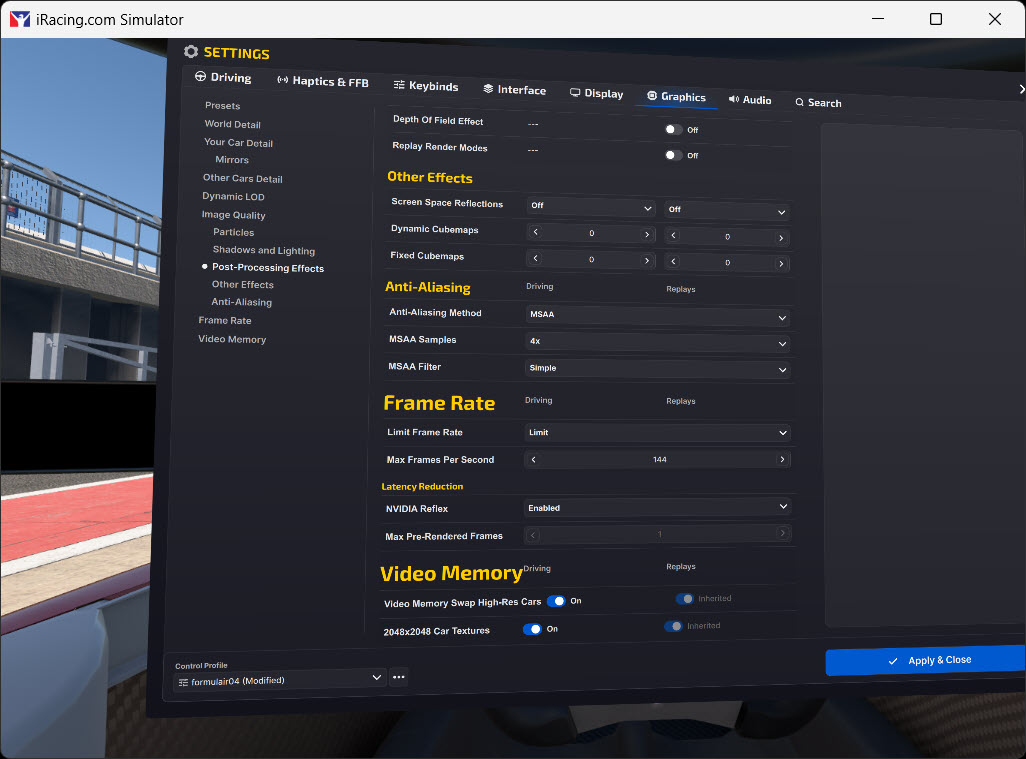The width and height of the screenshot is (1026, 759).
Task: Switch to the Interface tab
Action: (515, 90)
